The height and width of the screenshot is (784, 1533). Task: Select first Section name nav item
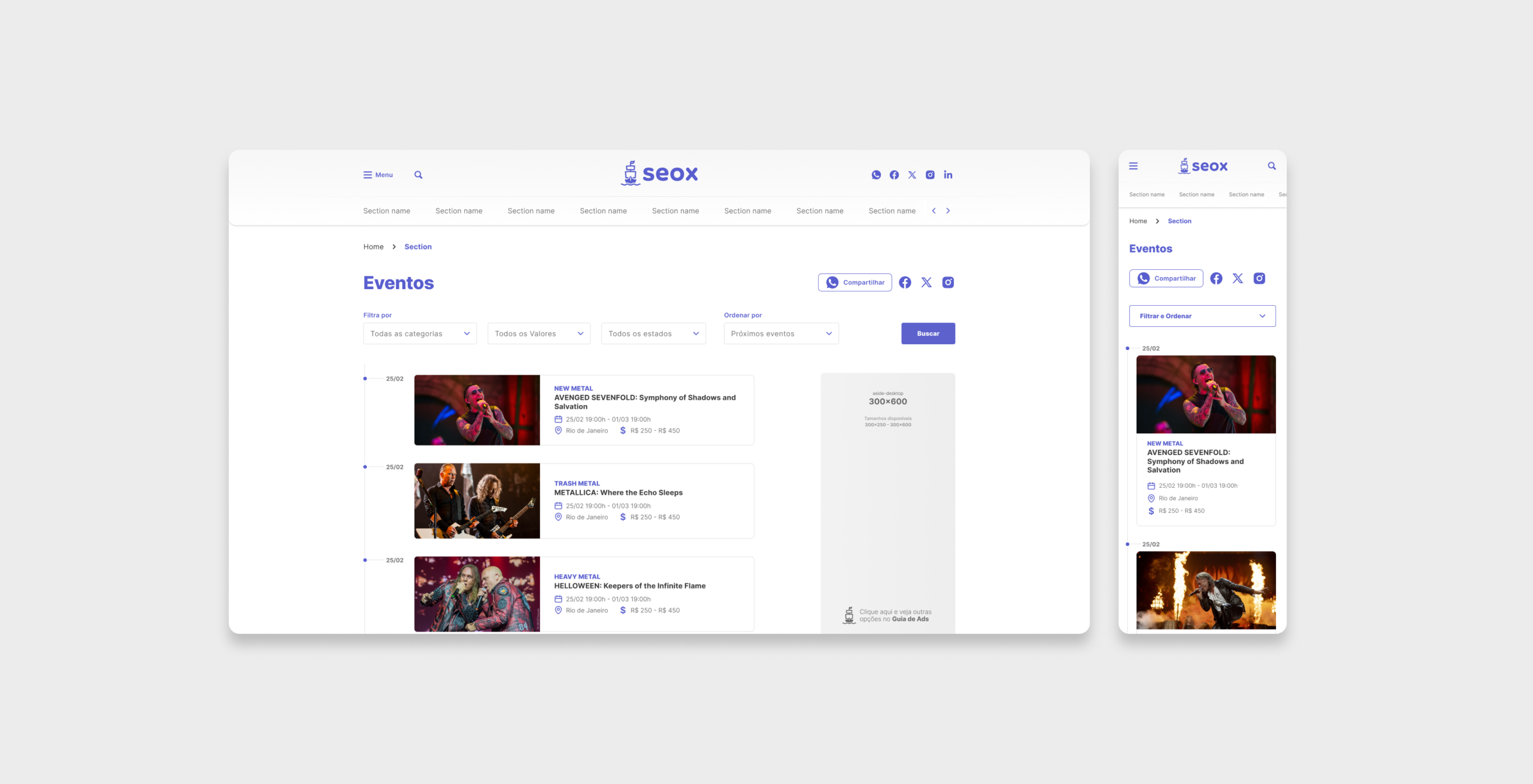(386, 211)
